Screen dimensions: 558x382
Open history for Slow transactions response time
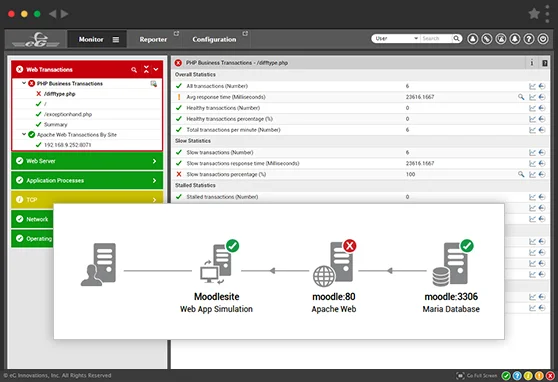click(542, 163)
